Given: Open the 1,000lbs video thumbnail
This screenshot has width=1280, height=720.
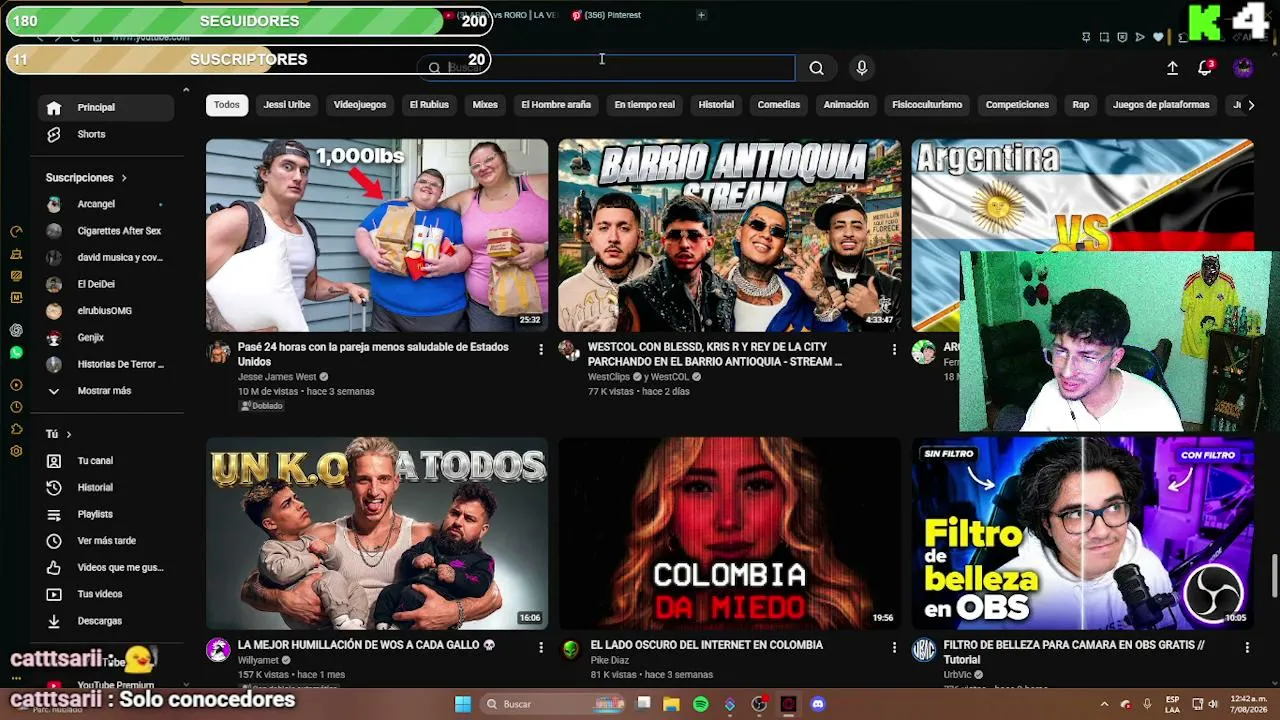Looking at the screenshot, I should click(x=377, y=235).
